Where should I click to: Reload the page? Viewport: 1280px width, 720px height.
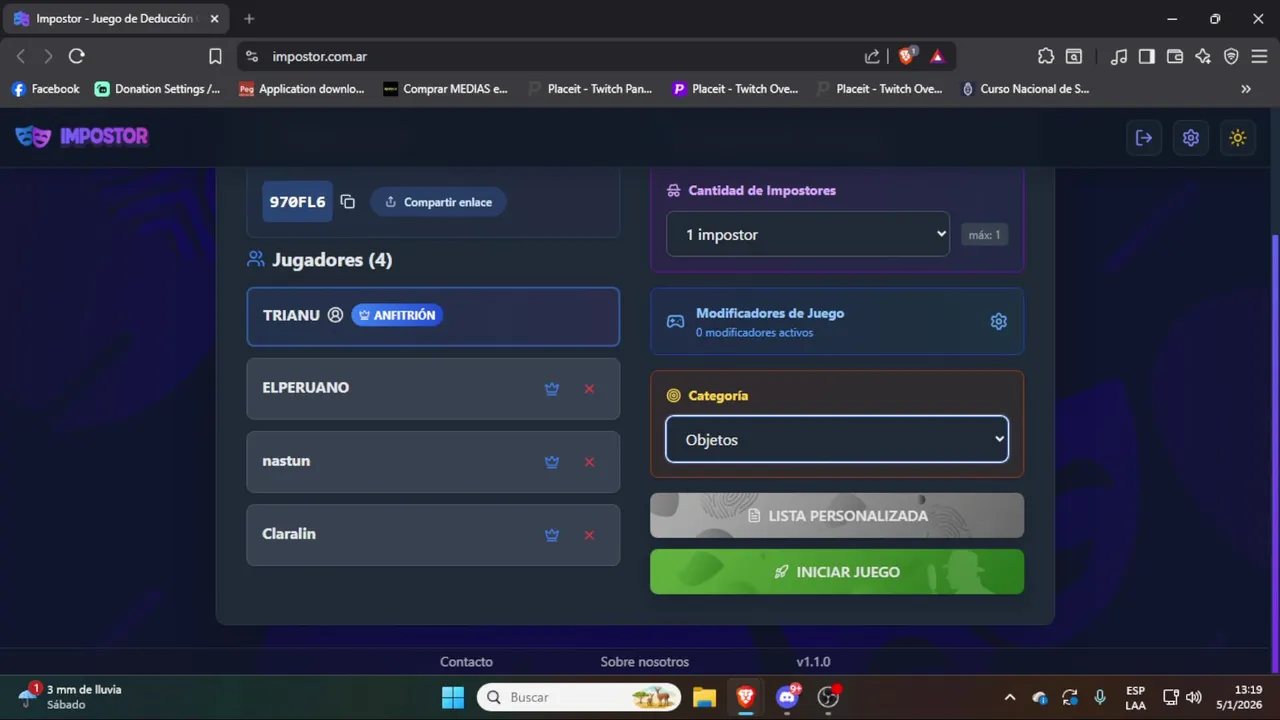point(76,57)
